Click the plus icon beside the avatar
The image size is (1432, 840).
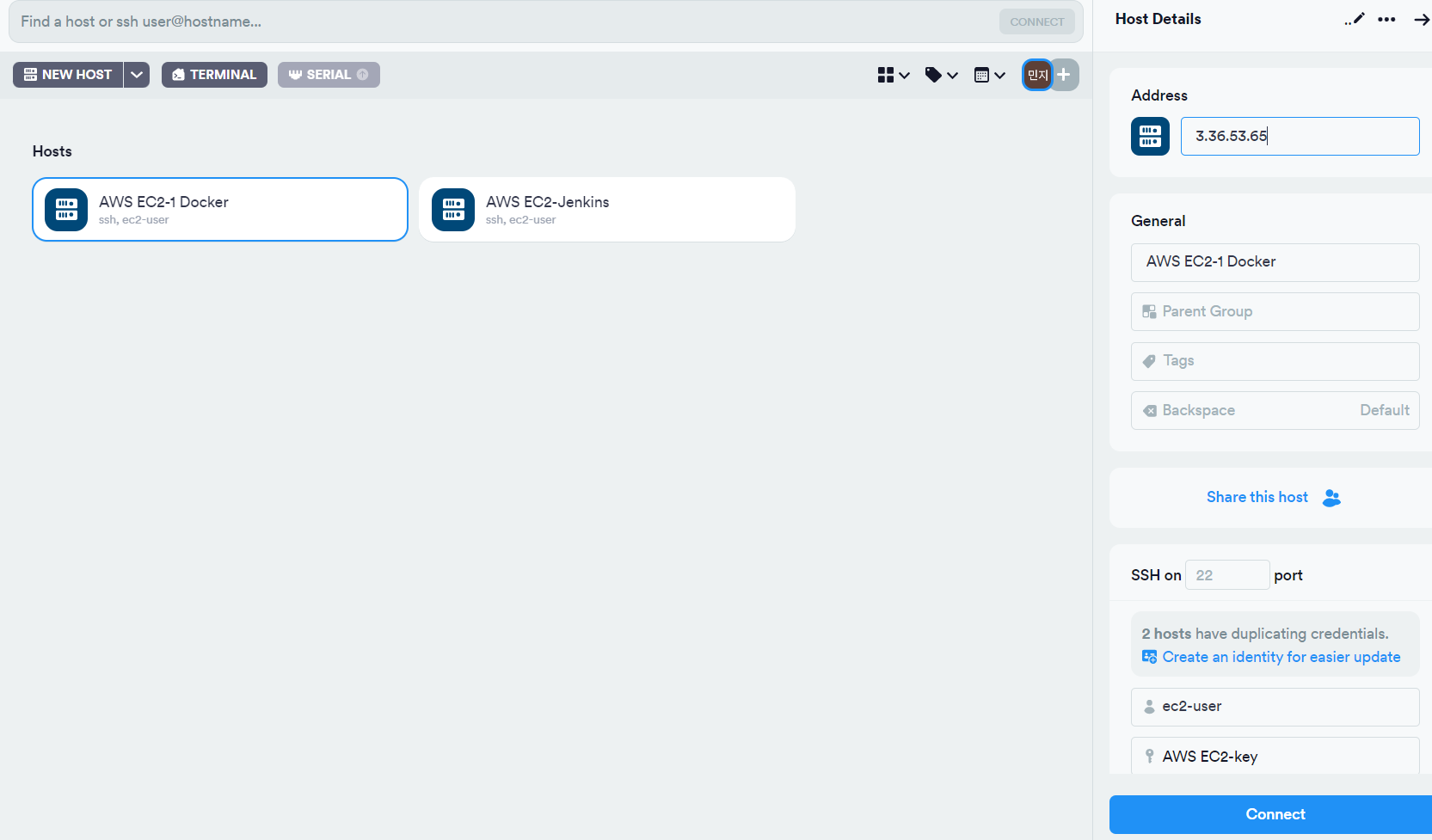tap(1064, 75)
